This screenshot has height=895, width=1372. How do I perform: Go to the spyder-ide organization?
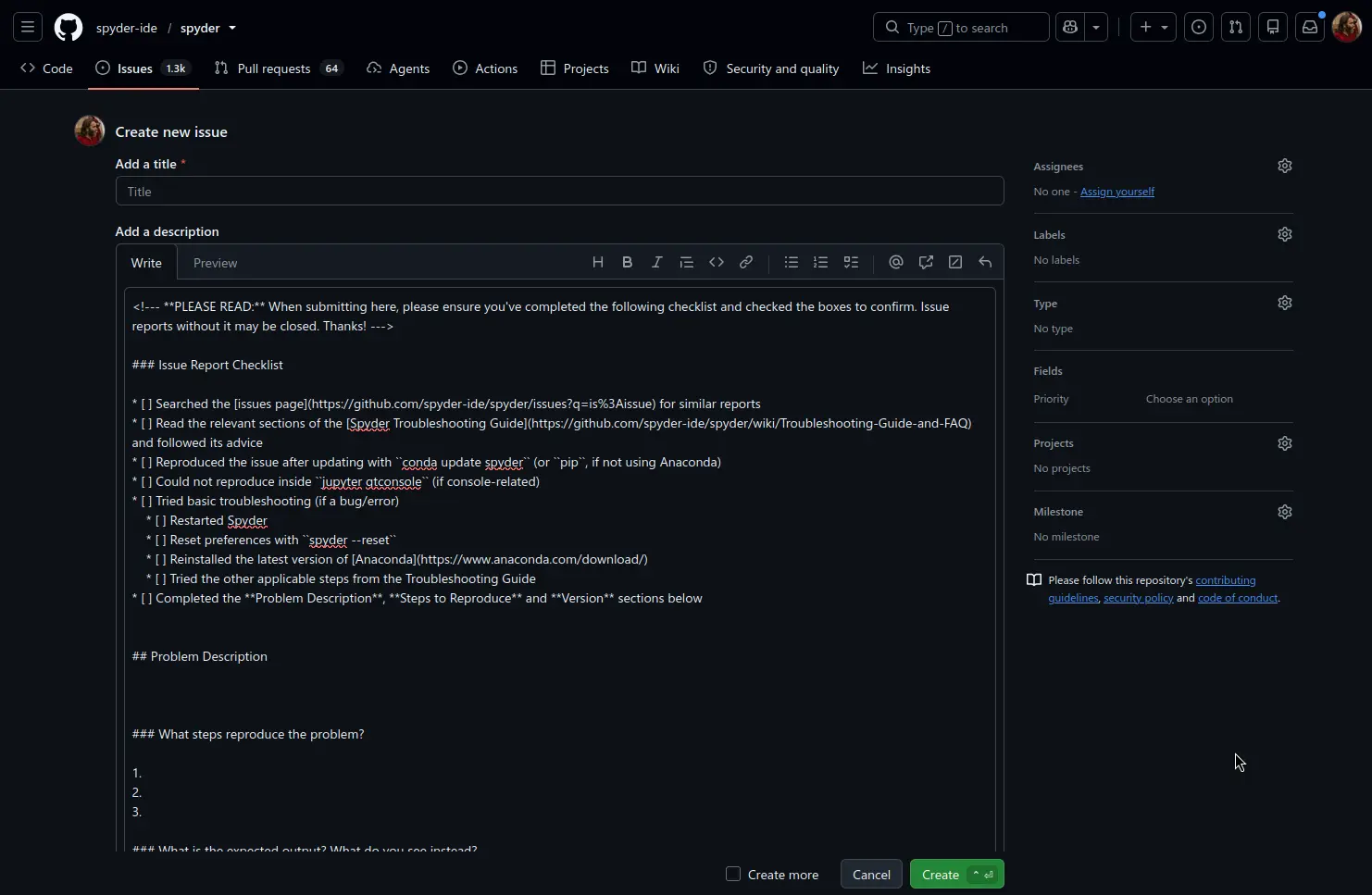coord(127,28)
